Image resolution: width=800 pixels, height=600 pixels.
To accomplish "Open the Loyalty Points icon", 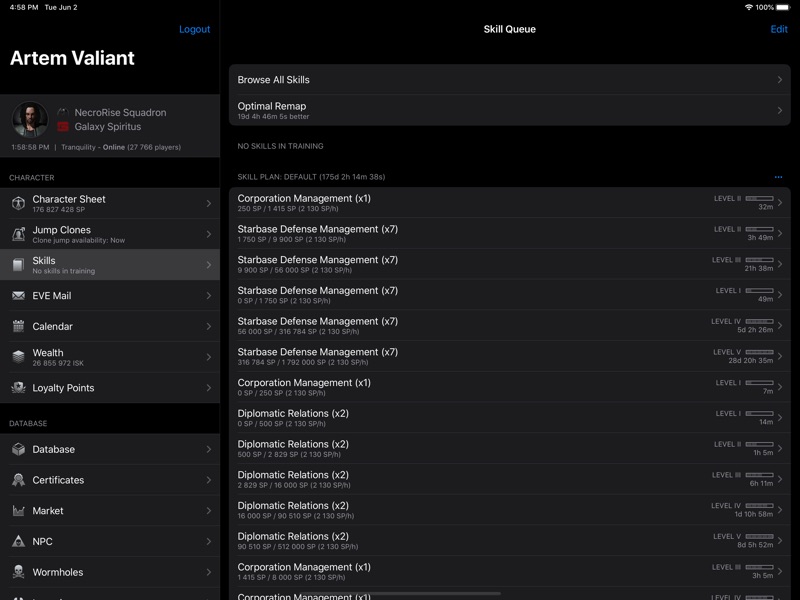I will point(16,387).
